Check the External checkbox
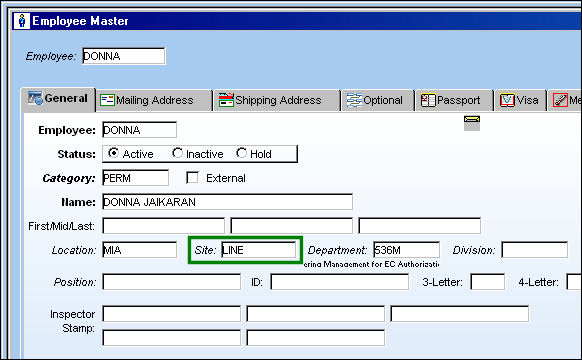Screen dimensions: 582x360 pos(192,177)
